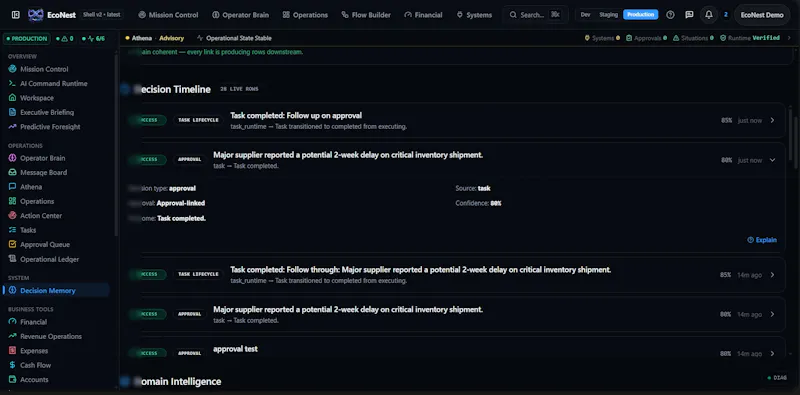This screenshot has width=800, height=395.
Task: Click the TASK LIFECYCLE tag on top row
Action: (x=198, y=120)
